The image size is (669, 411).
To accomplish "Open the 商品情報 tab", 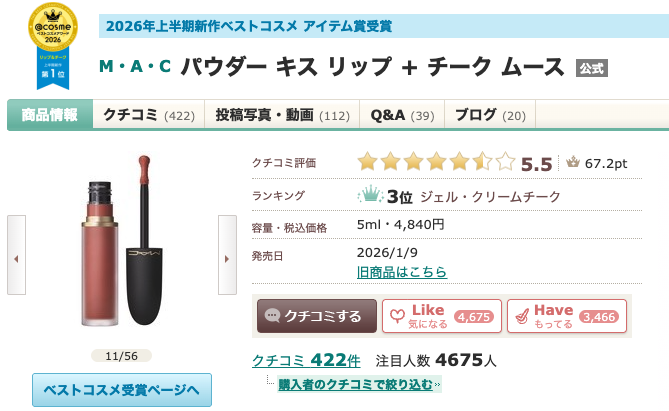I will click(x=50, y=114).
